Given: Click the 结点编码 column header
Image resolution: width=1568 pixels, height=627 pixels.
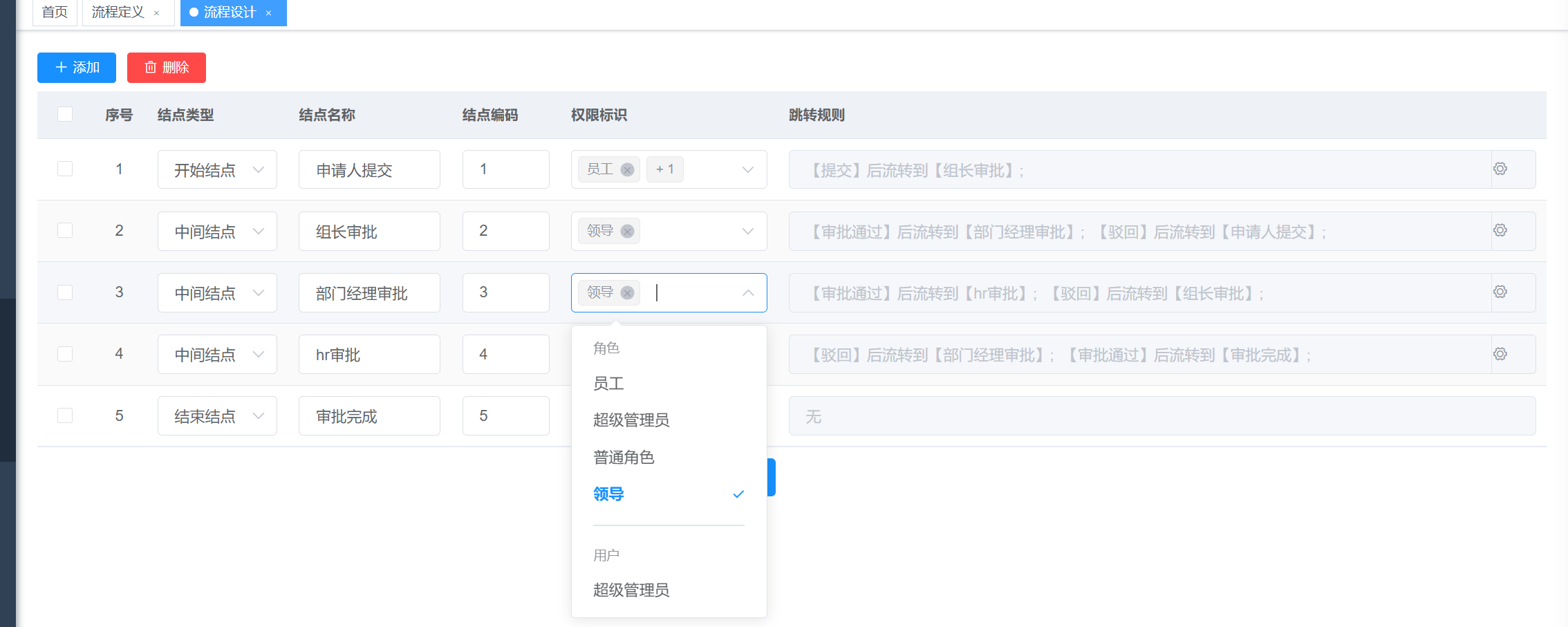Looking at the screenshot, I should 490,115.
